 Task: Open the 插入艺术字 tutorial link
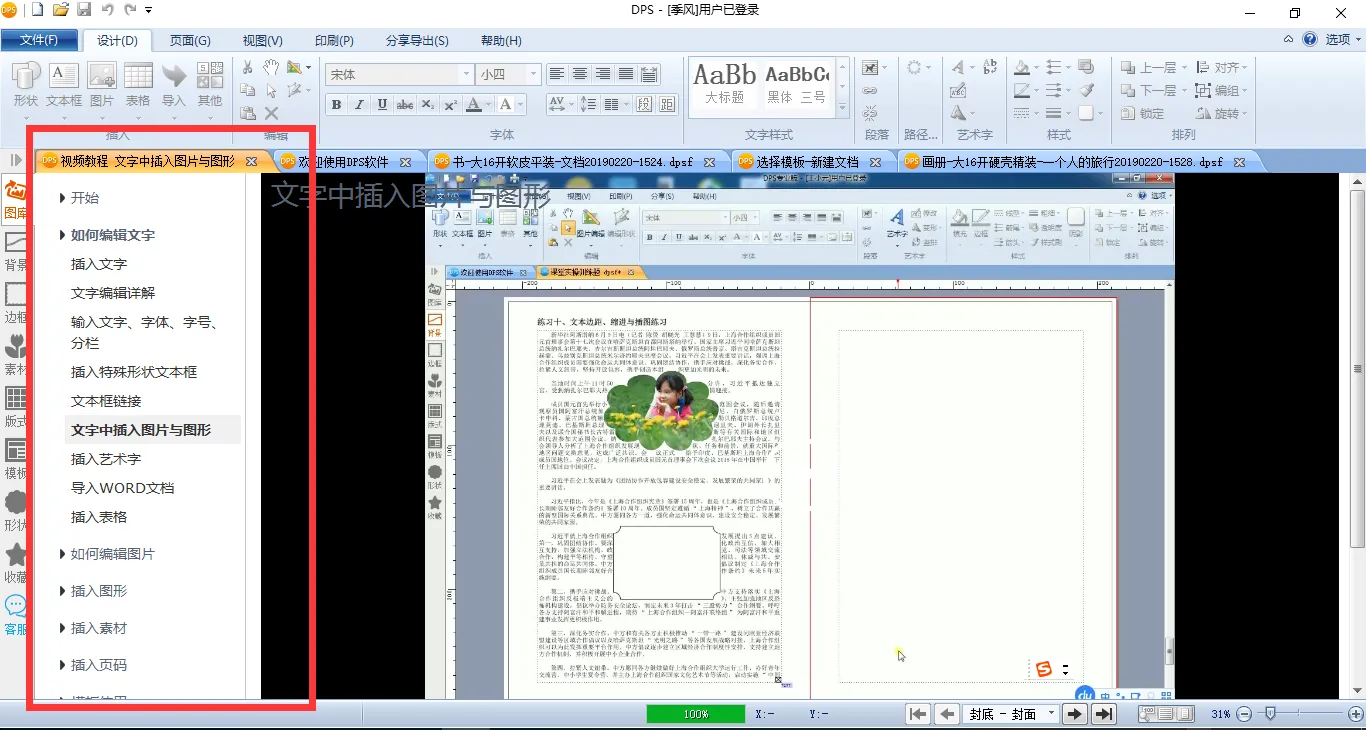click(x=106, y=459)
